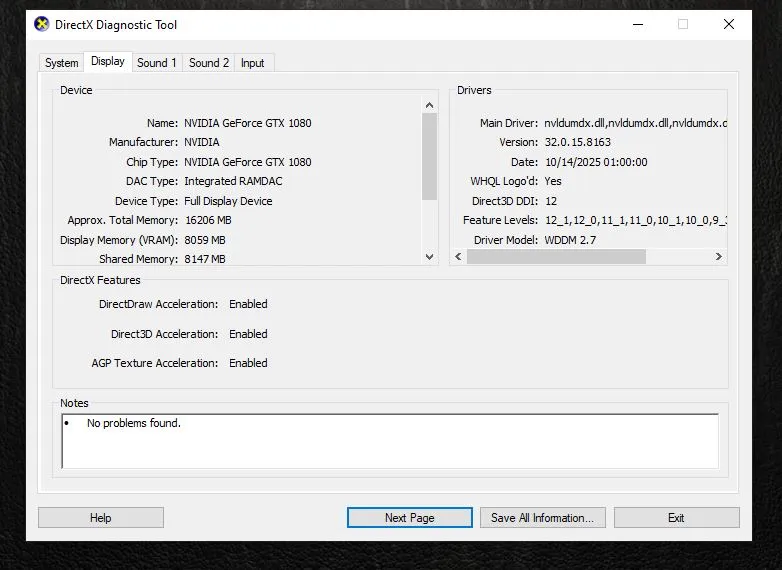Click Drivers panel scroll left arrow
The width and height of the screenshot is (782, 570).
[458, 256]
